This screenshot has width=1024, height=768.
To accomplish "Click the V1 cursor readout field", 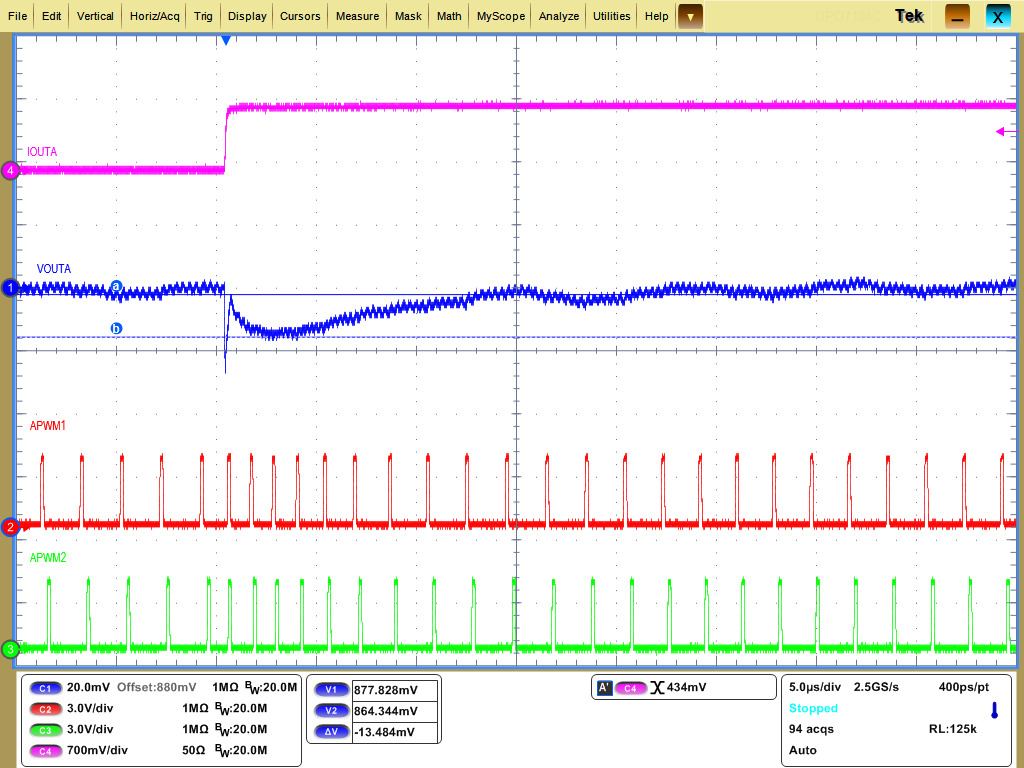I will click(x=391, y=688).
